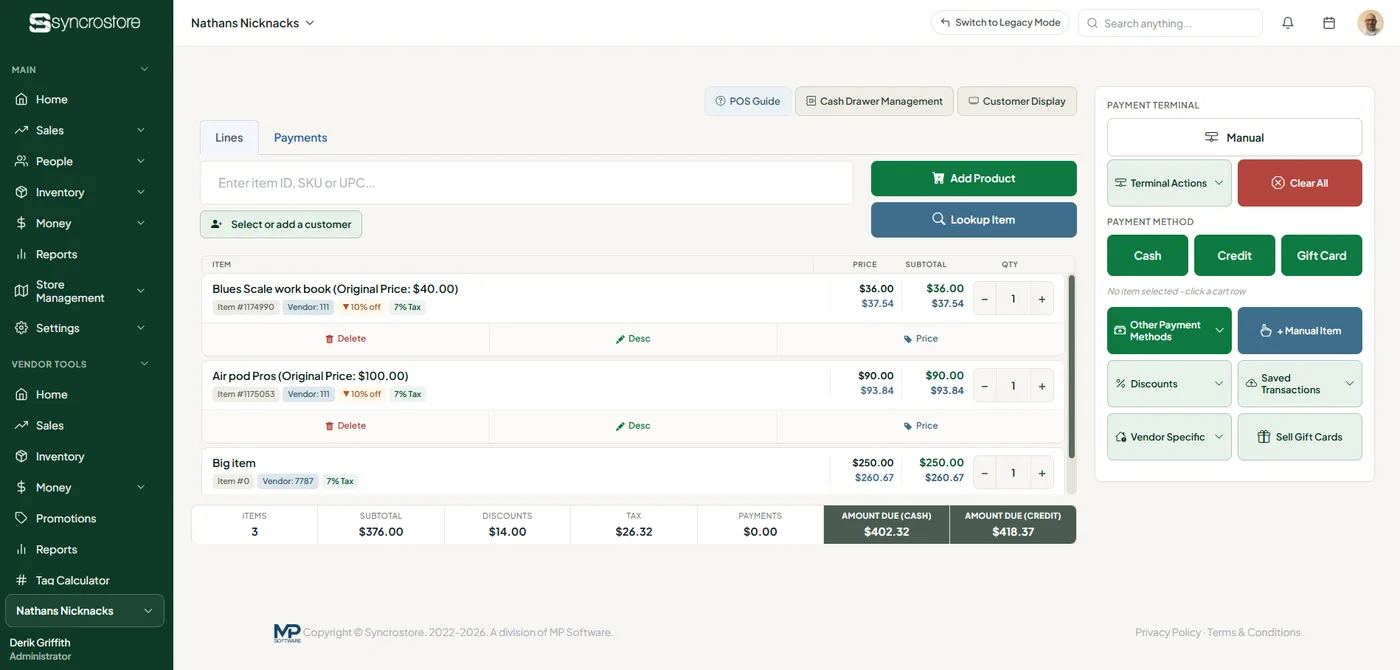Decrease quantity of Blues Scale work book

coord(985,299)
